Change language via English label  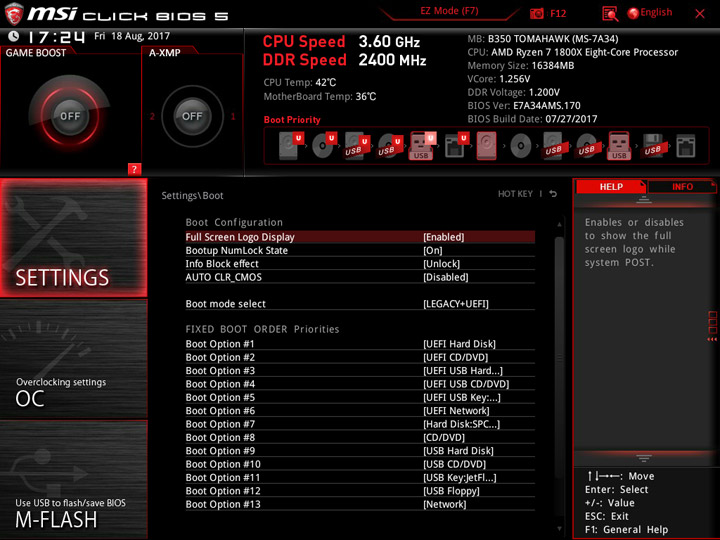pos(656,12)
